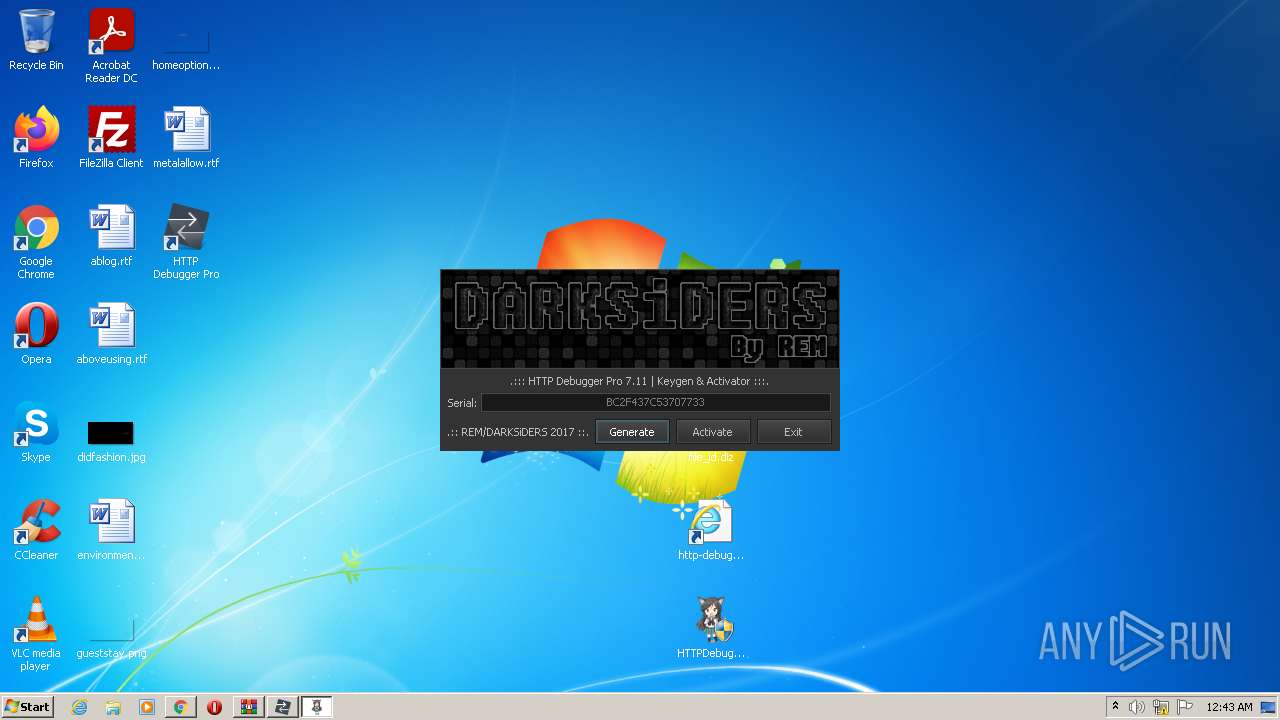This screenshot has width=1280, height=720.
Task: Open Opera from the taskbar
Action: pyautogui.click(x=214, y=707)
